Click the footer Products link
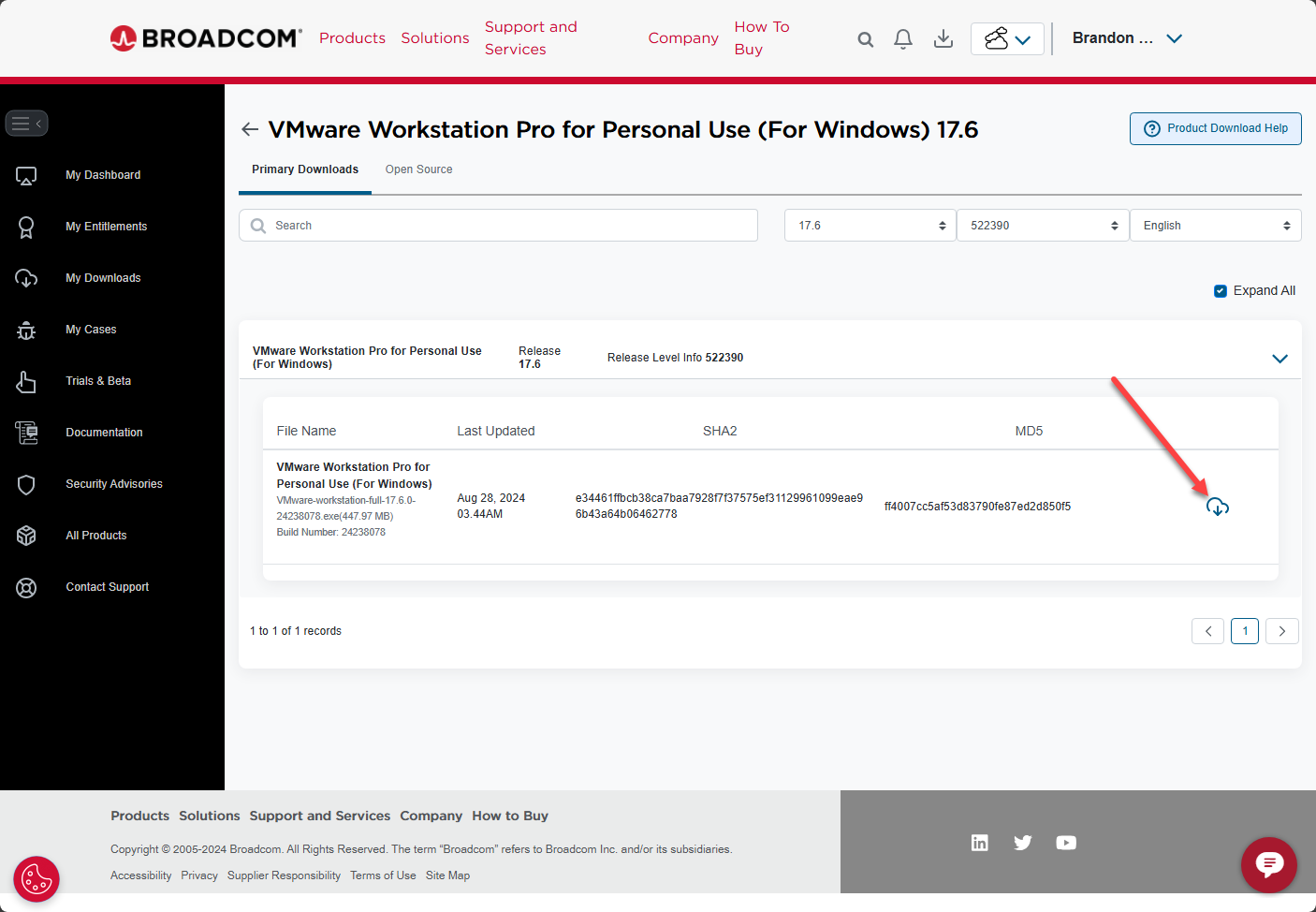1316x912 pixels. [140, 816]
